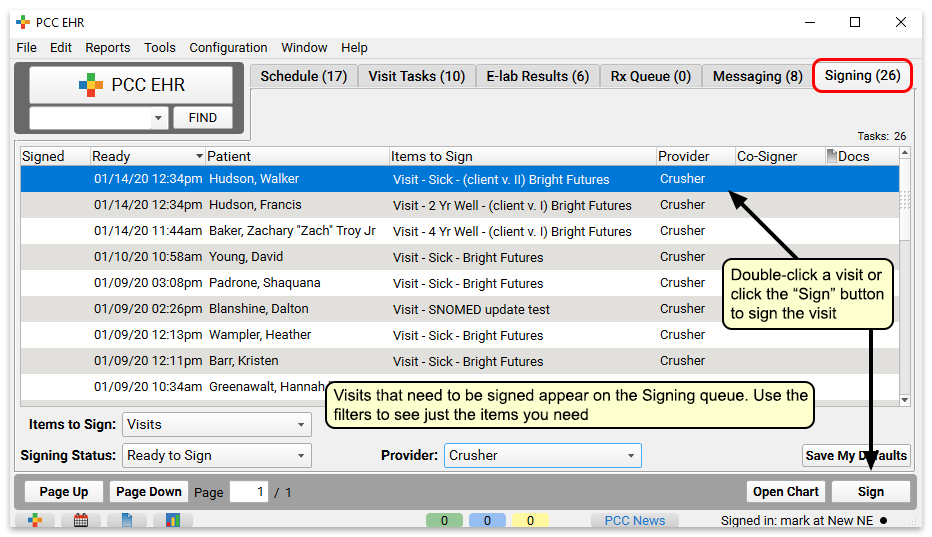
Task: Click Signed in: mark at New NE
Action: point(797,521)
